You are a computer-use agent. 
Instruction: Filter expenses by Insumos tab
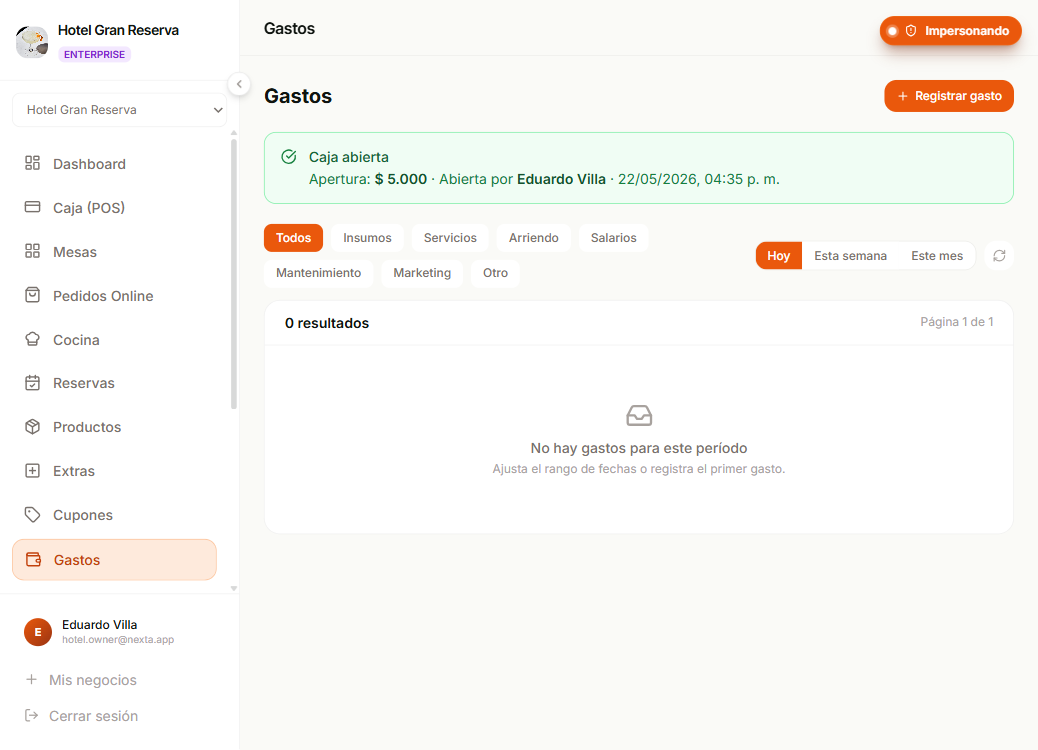(367, 238)
